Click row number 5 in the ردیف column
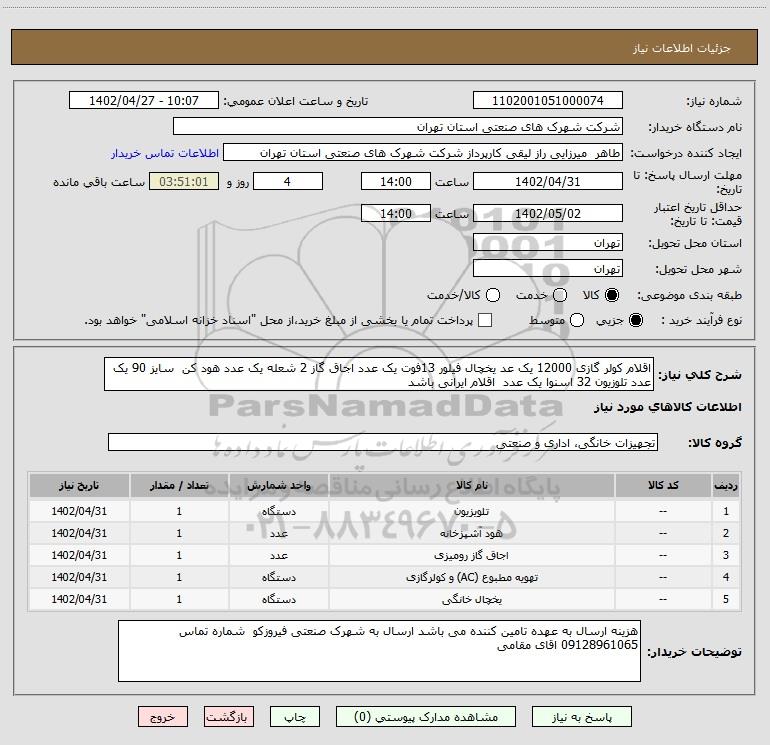Viewport: 770px width, 745px height. 726,599
